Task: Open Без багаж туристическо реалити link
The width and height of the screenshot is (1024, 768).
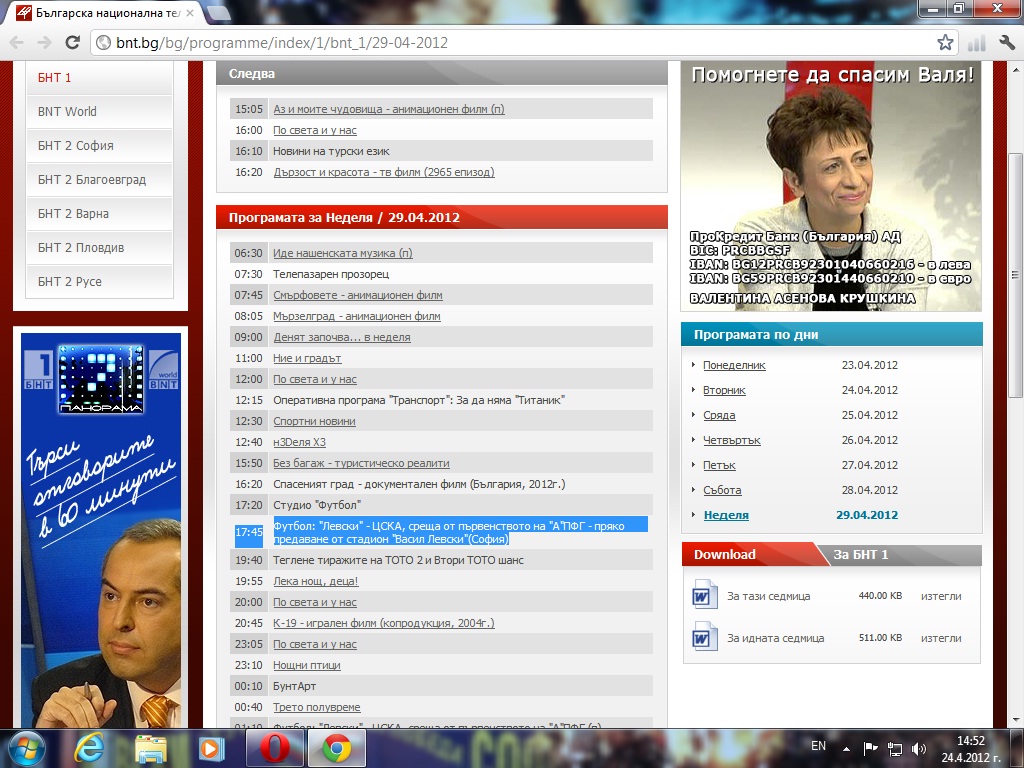Action: [x=361, y=463]
